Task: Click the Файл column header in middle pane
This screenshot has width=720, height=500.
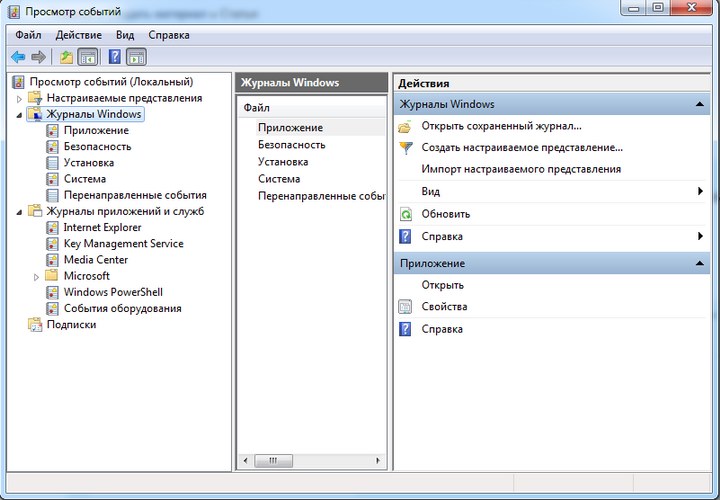Action: coord(312,108)
